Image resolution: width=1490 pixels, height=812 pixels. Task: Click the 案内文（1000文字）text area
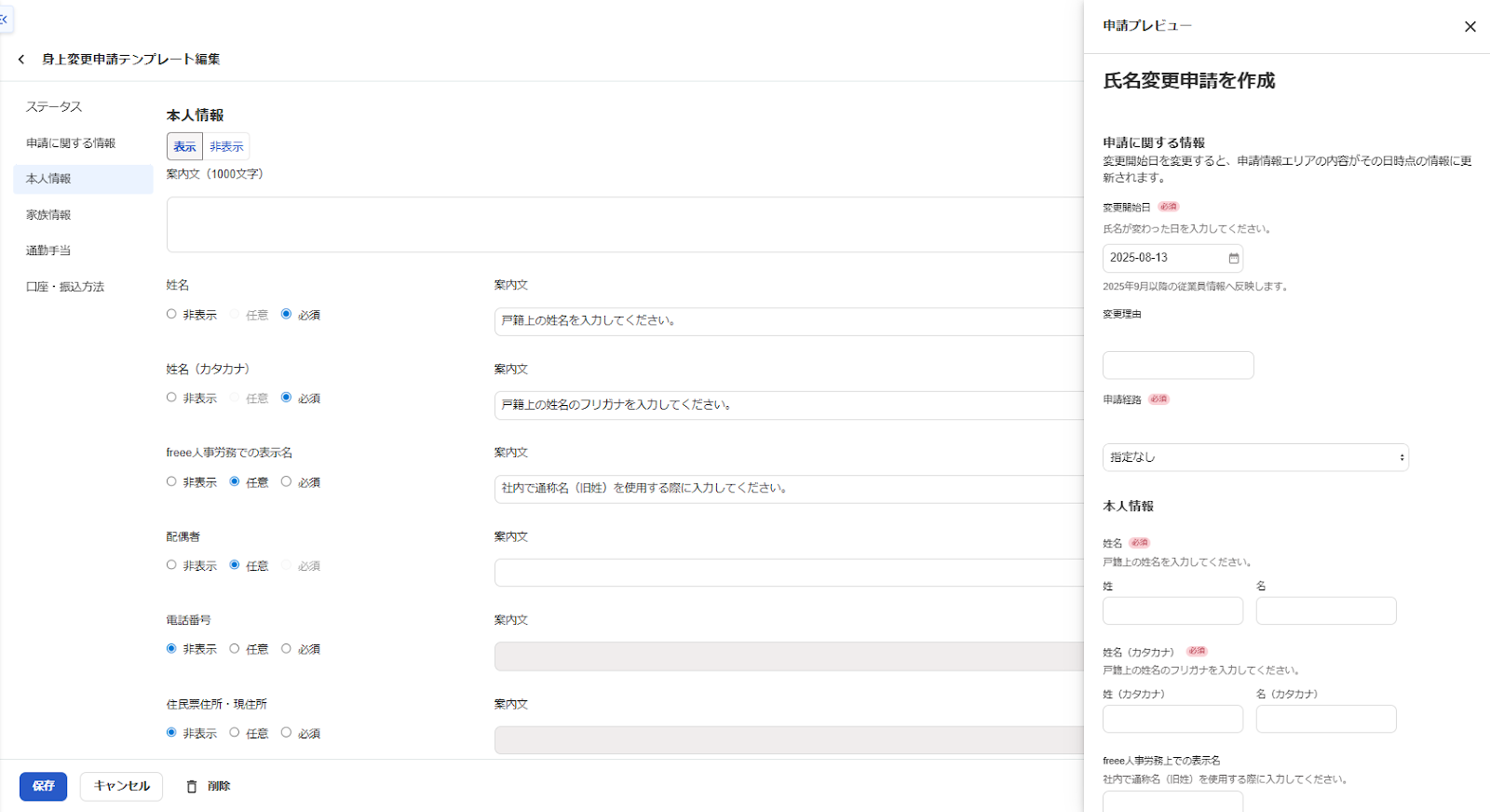click(625, 224)
